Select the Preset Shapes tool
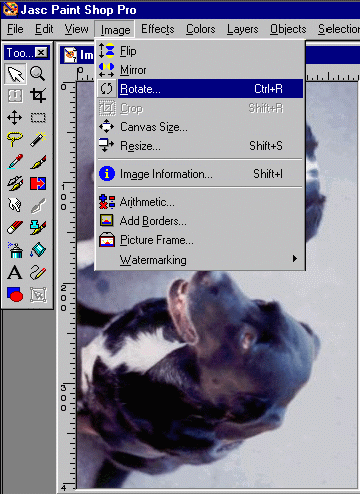 pyautogui.click(x=15, y=295)
